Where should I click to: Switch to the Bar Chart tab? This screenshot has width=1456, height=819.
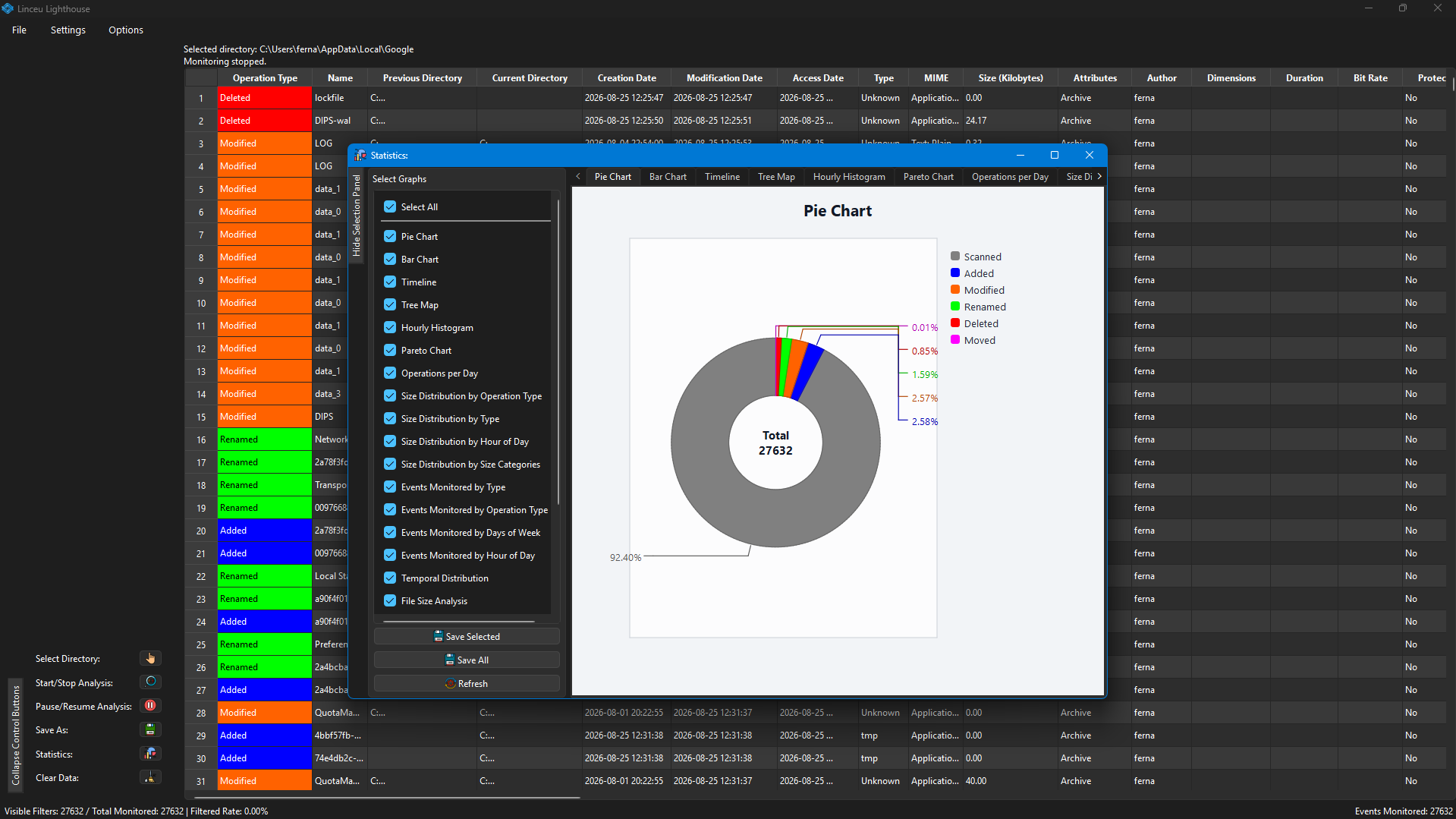pyautogui.click(x=668, y=176)
